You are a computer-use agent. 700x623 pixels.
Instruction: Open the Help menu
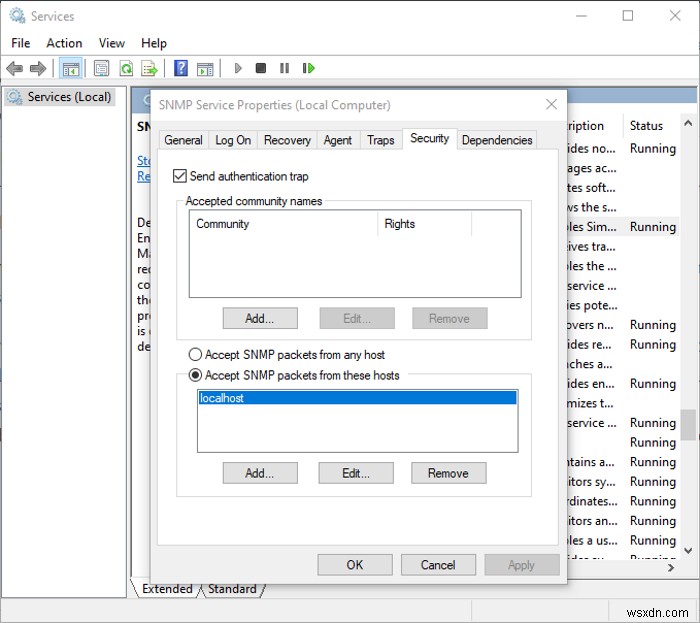click(154, 43)
